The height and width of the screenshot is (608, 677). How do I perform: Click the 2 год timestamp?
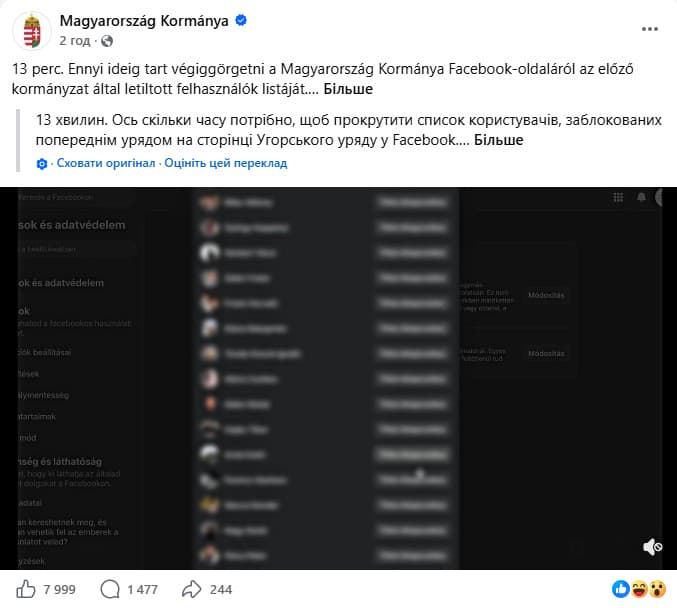tap(75, 41)
